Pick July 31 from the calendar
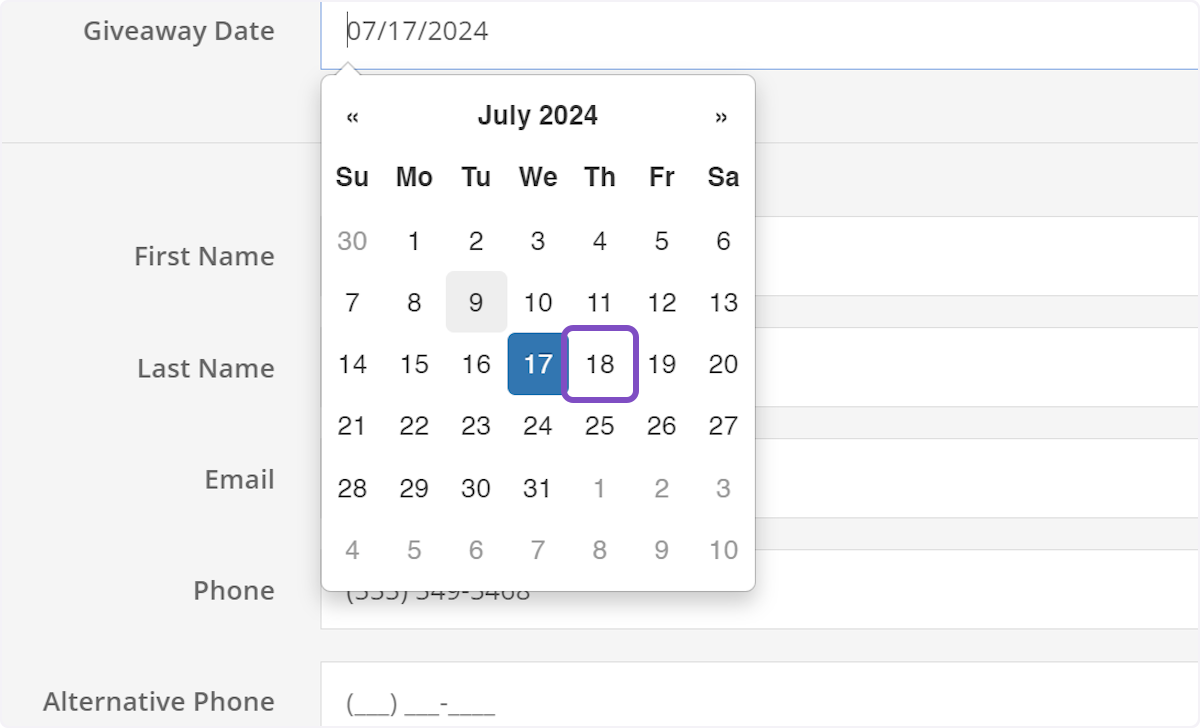Screen dimensions: 1200x728 [537, 488]
